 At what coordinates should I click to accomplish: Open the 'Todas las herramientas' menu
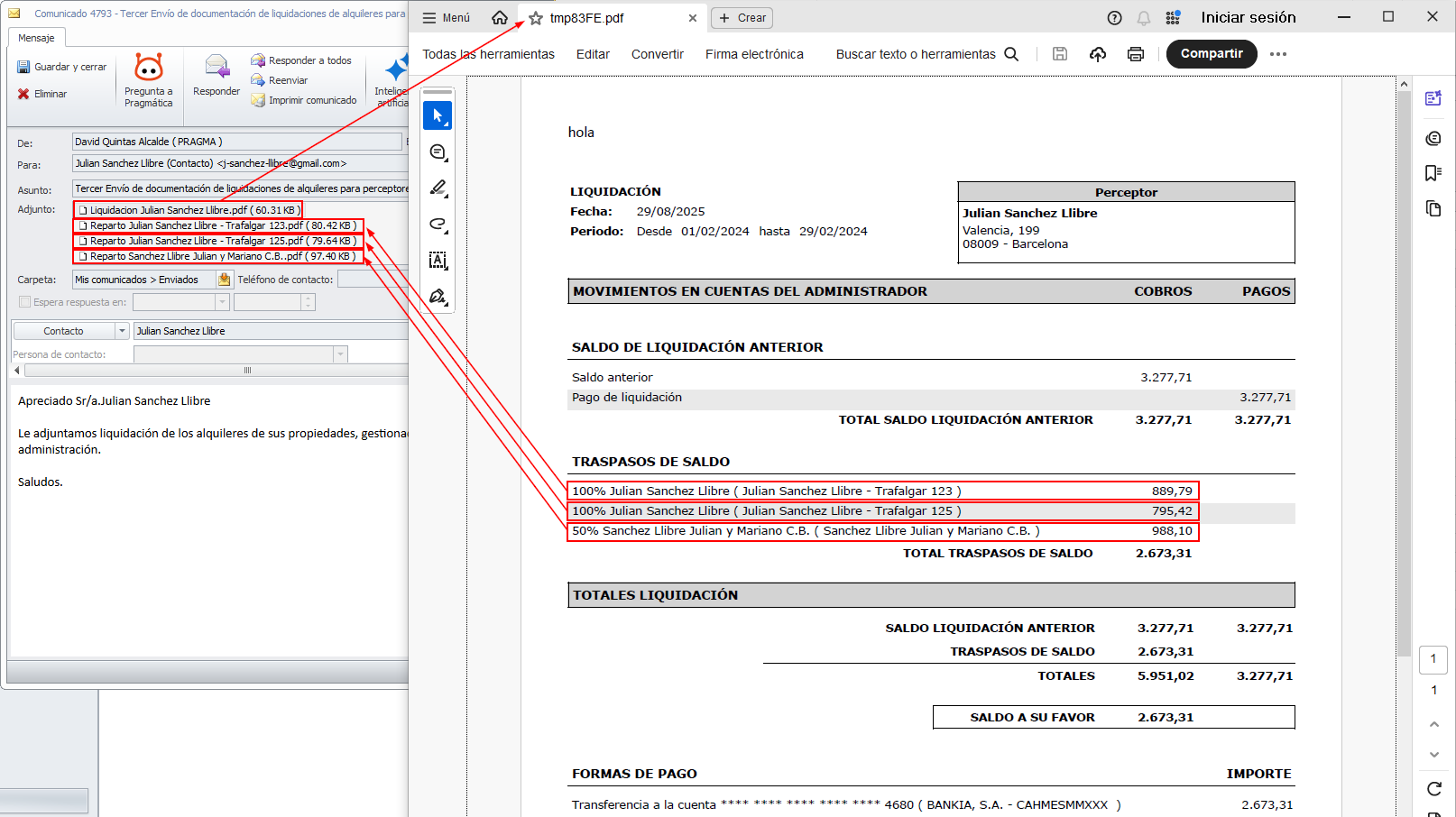point(488,54)
